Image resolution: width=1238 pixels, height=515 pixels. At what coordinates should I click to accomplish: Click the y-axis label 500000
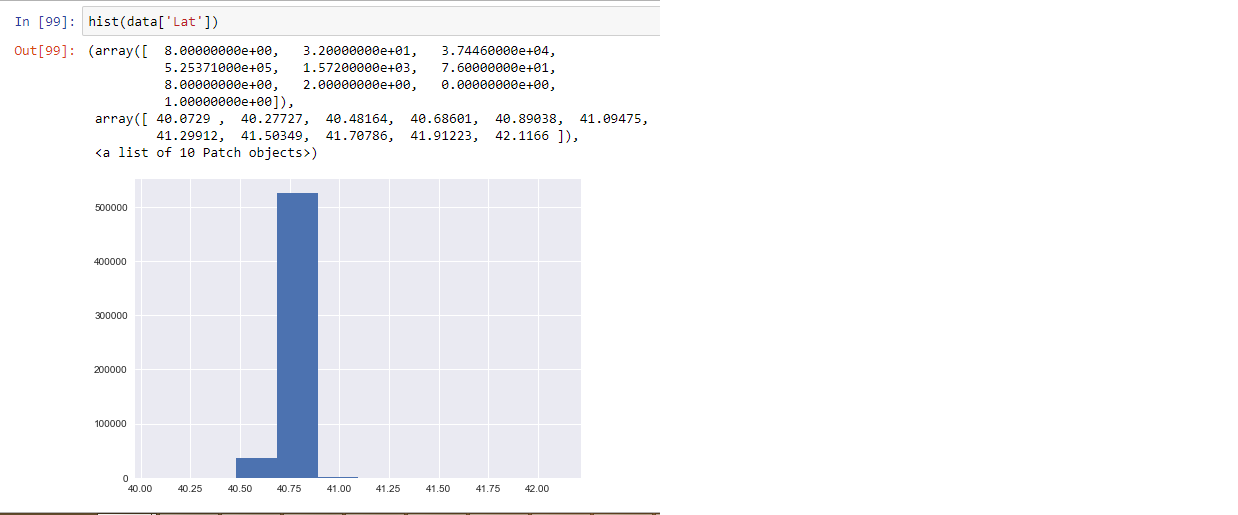112,208
